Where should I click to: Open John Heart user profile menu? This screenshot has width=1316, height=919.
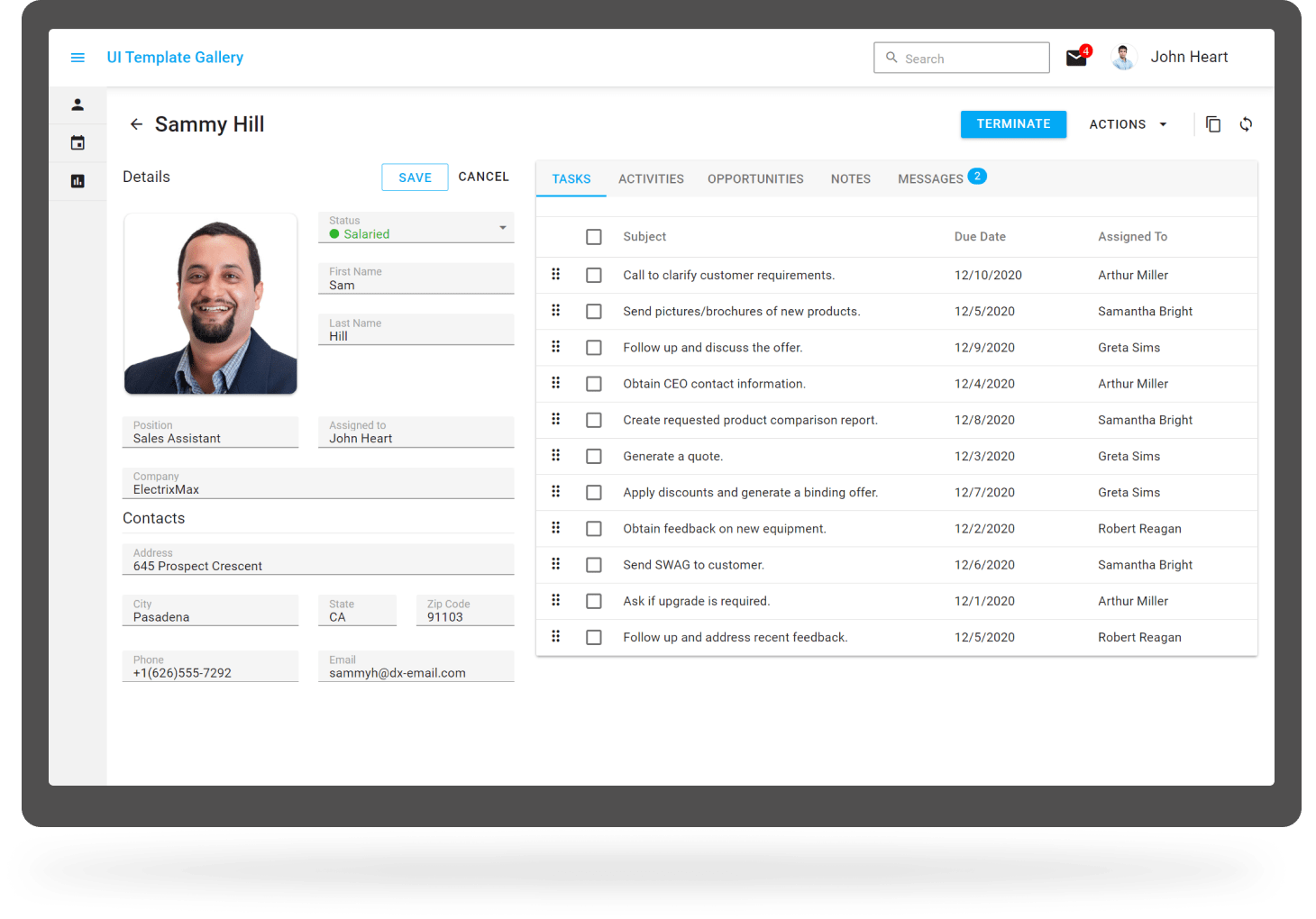coord(1171,58)
